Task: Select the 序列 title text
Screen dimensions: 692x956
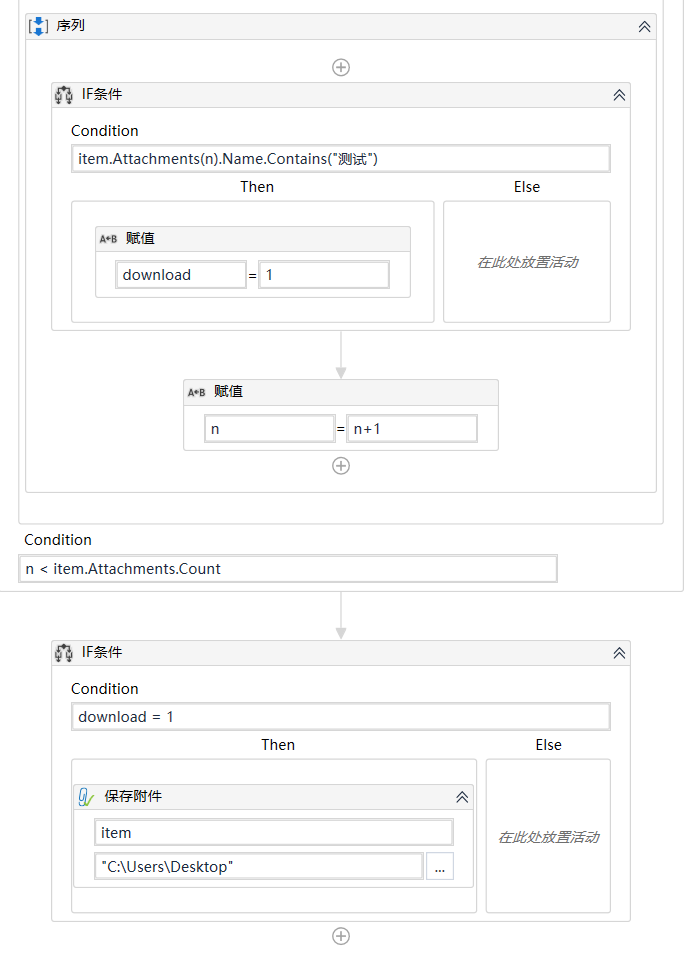Action: [70, 26]
